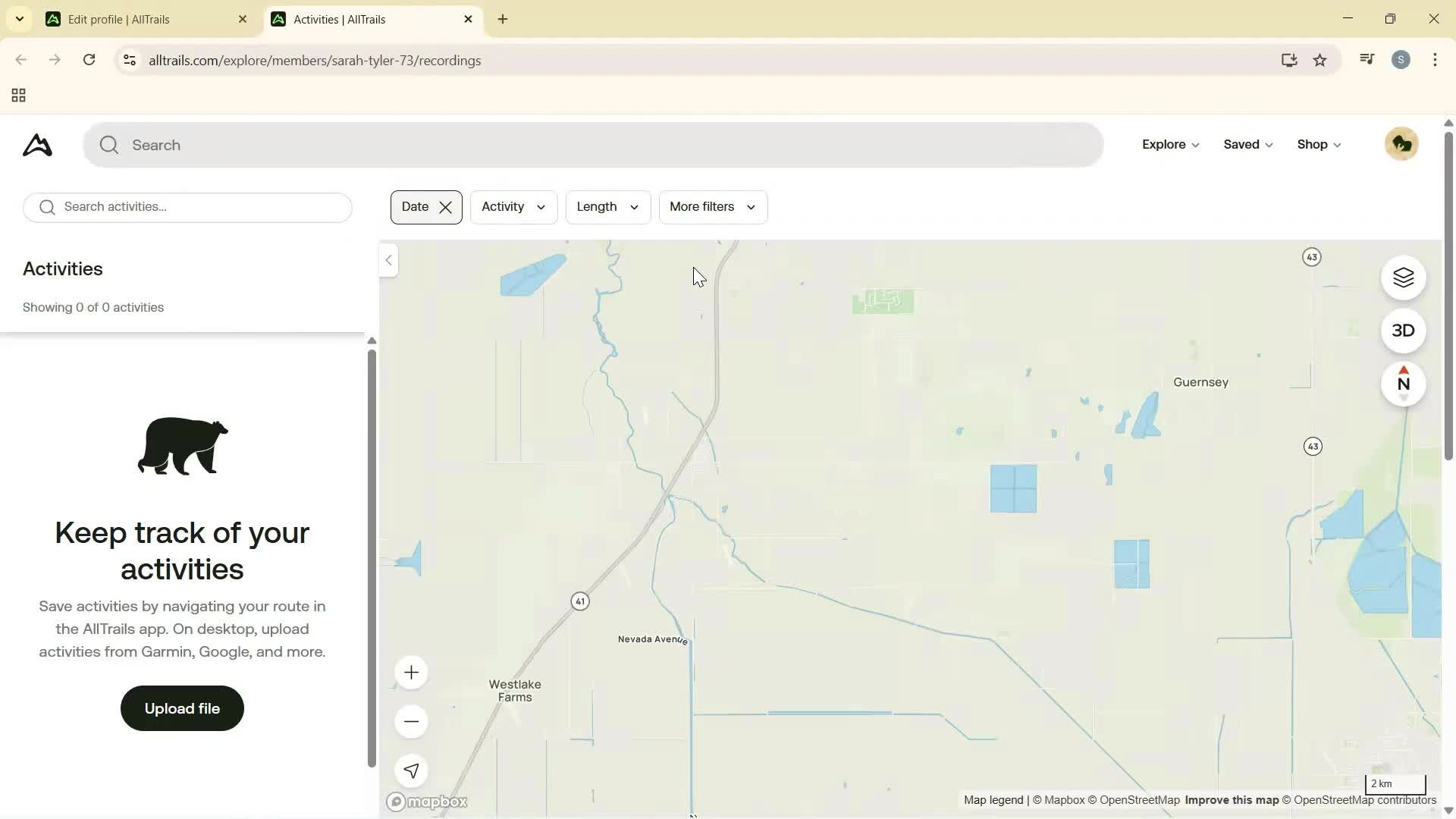Click the Search activities field
The image size is (1456, 819).
pyautogui.click(x=187, y=207)
